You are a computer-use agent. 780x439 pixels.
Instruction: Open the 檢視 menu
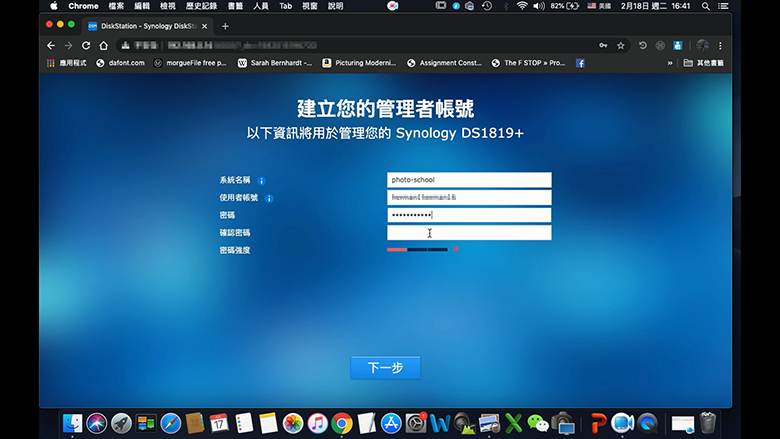168,6
